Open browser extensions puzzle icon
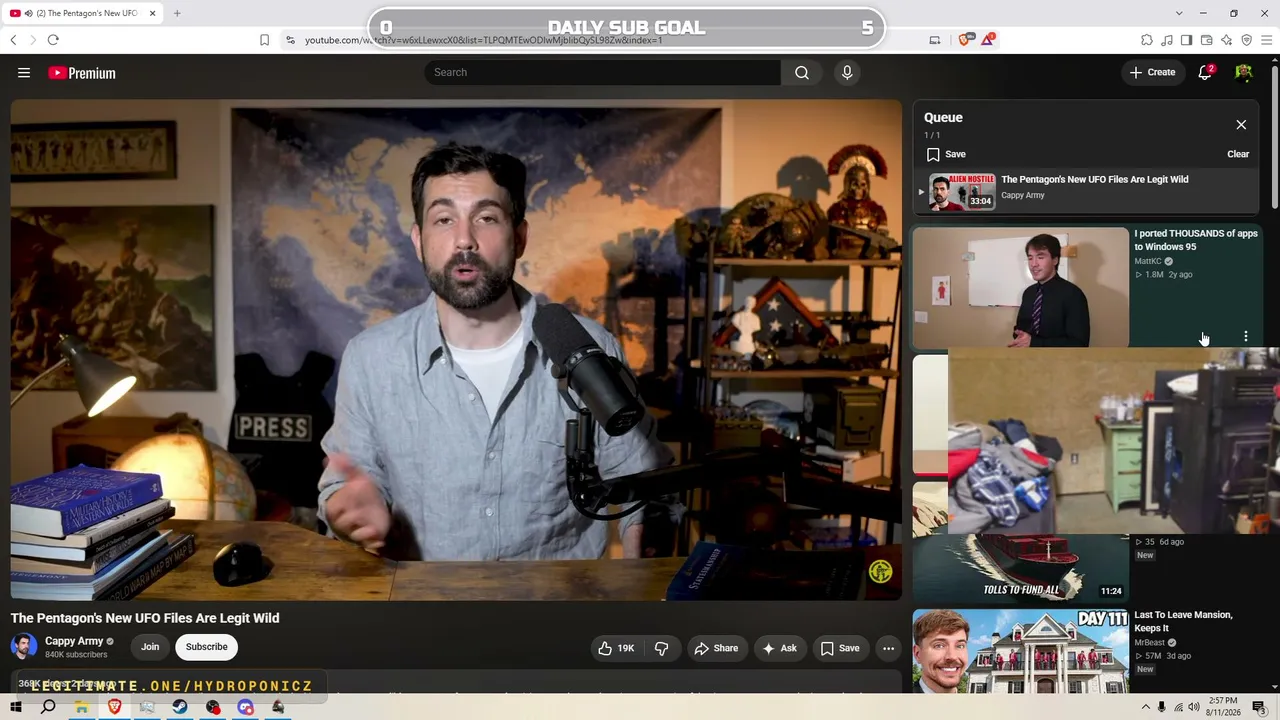Viewport: 1280px width, 720px height. pyautogui.click(x=1147, y=40)
